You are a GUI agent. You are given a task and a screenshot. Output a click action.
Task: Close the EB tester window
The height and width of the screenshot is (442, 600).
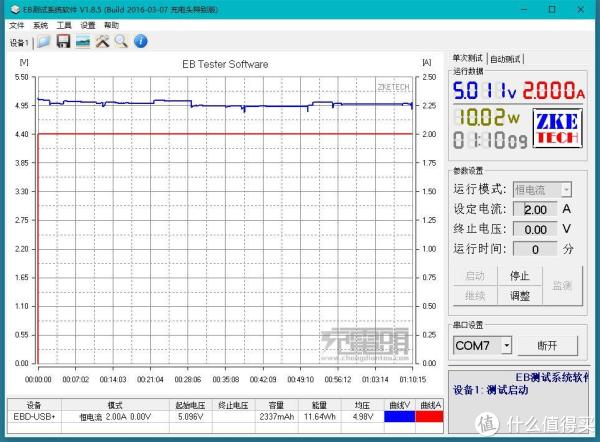pos(580,9)
